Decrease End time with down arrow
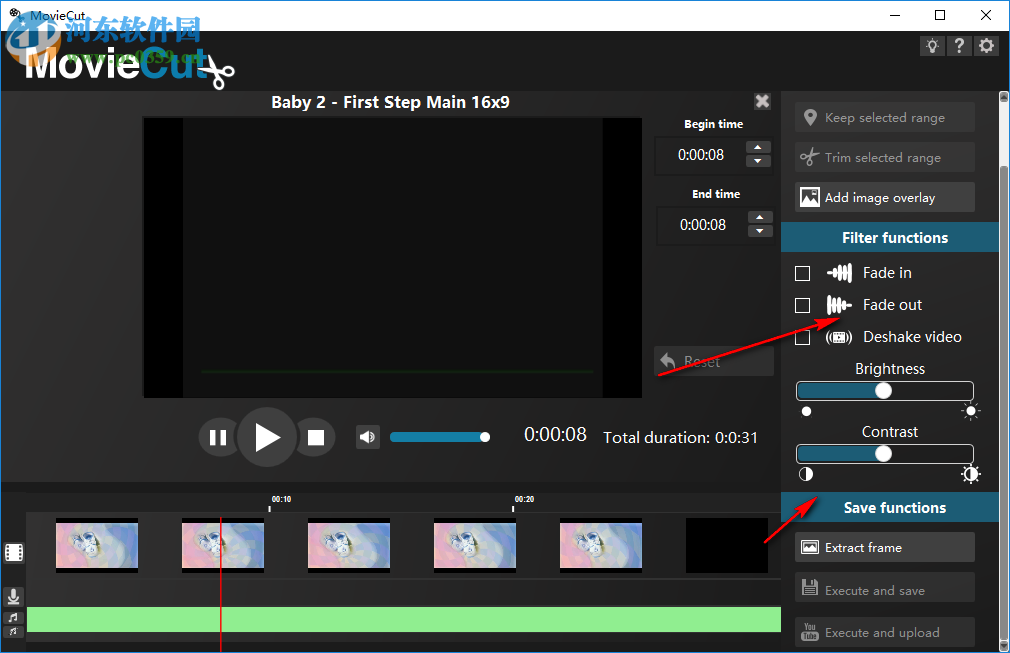This screenshot has height=653, width=1010. (760, 231)
